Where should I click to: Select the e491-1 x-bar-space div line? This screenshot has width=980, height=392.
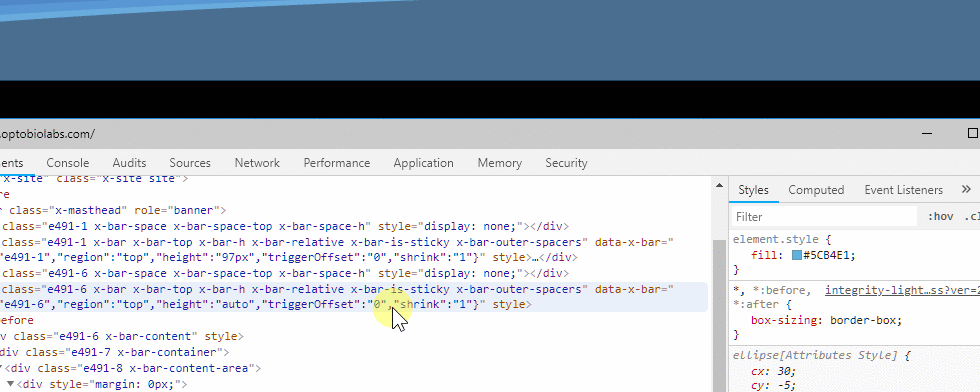[284, 226]
